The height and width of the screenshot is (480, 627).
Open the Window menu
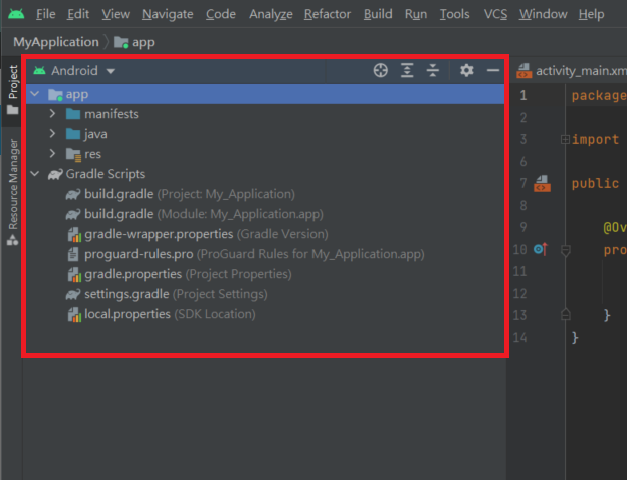pyautogui.click(x=543, y=14)
